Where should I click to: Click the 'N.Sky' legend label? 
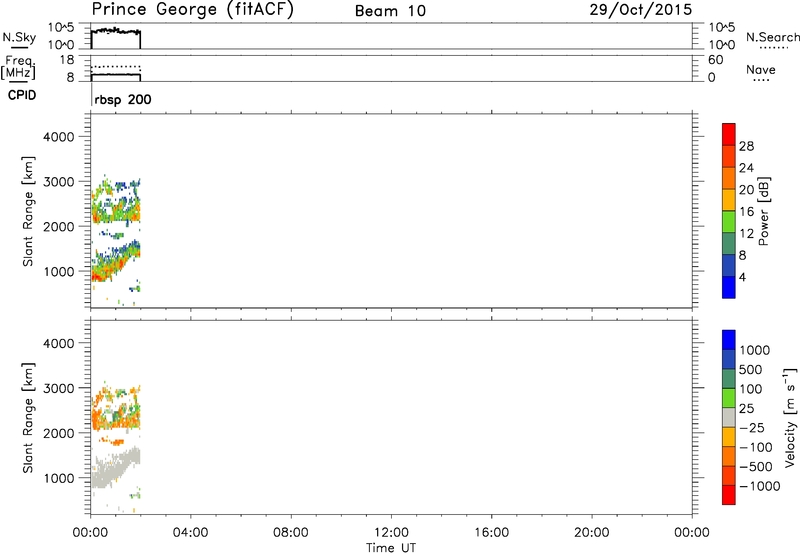coord(19,37)
